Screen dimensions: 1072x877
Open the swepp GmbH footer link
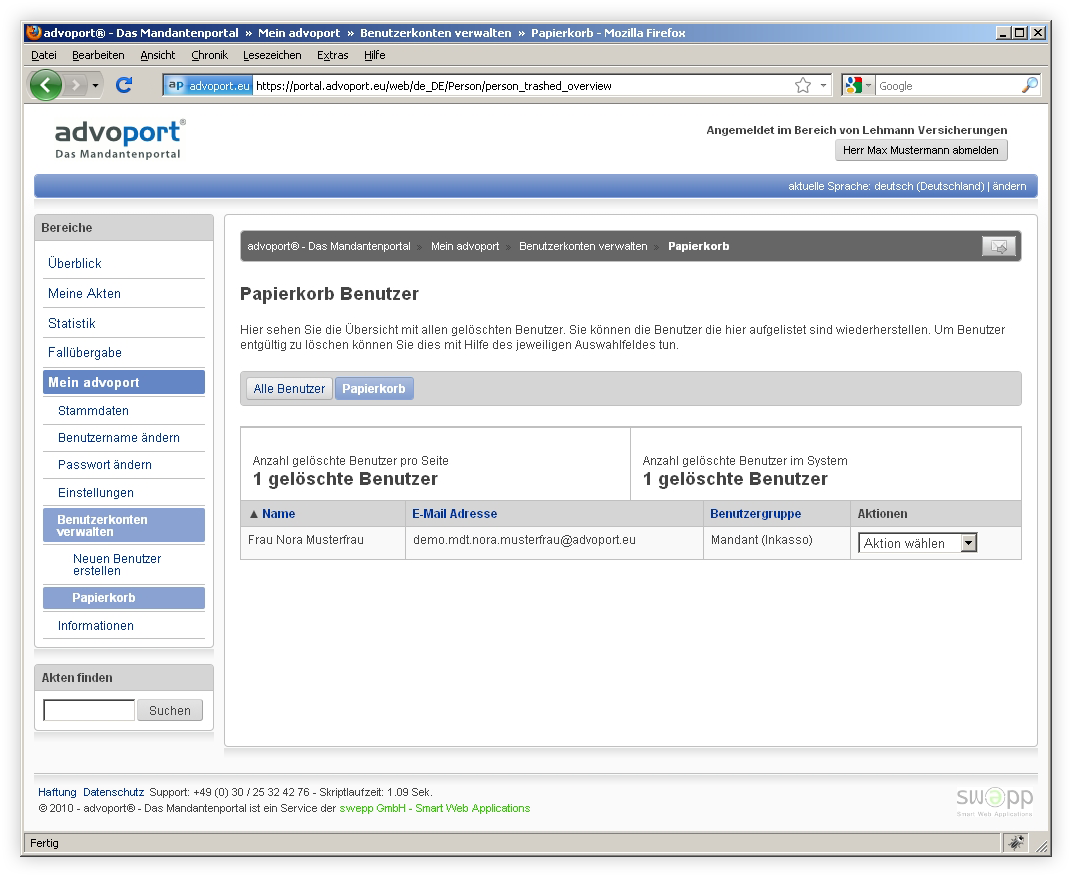click(x=435, y=808)
